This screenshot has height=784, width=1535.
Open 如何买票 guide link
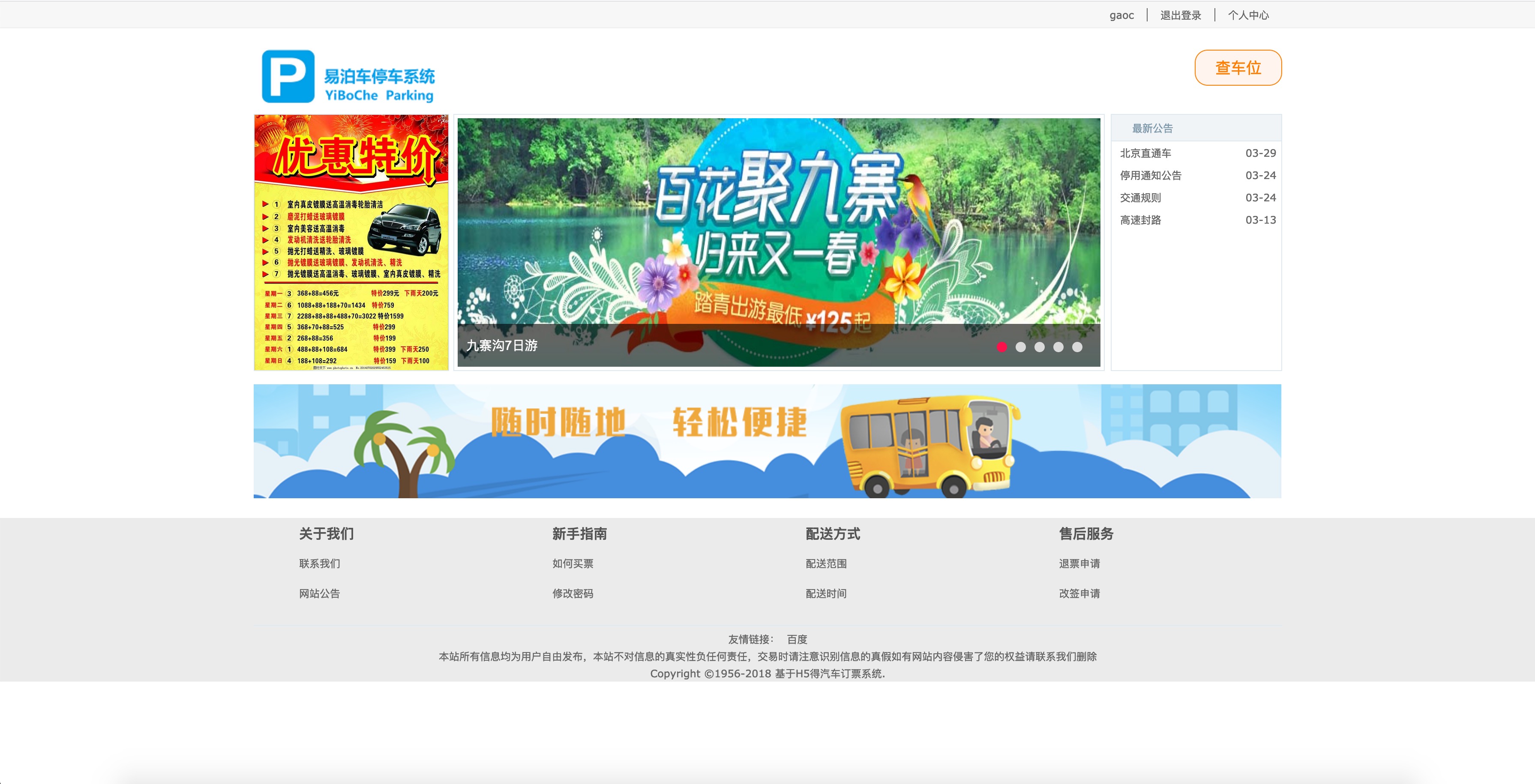pos(573,563)
